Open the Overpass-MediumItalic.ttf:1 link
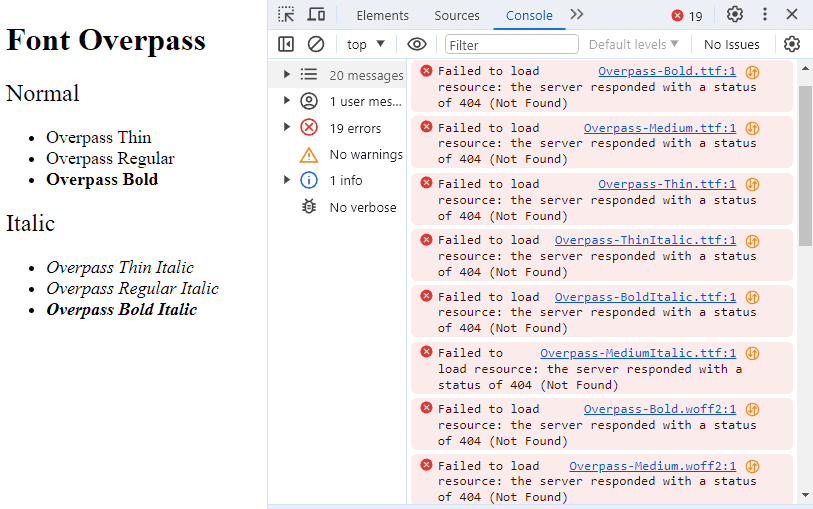The image size is (813, 509). tap(638, 353)
